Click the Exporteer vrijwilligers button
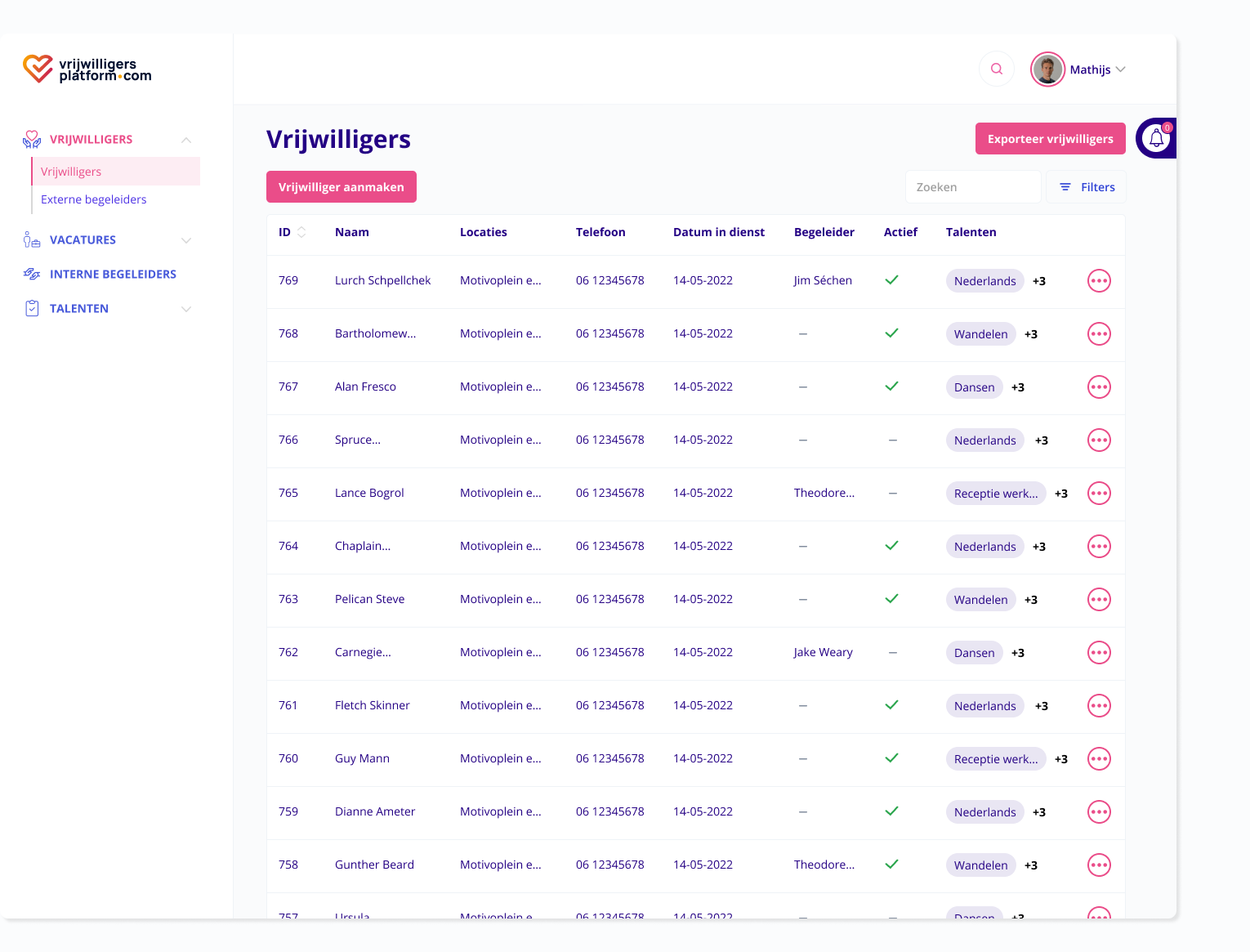This screenshot has height=952, width=1250. click(x=1050, y=139)
